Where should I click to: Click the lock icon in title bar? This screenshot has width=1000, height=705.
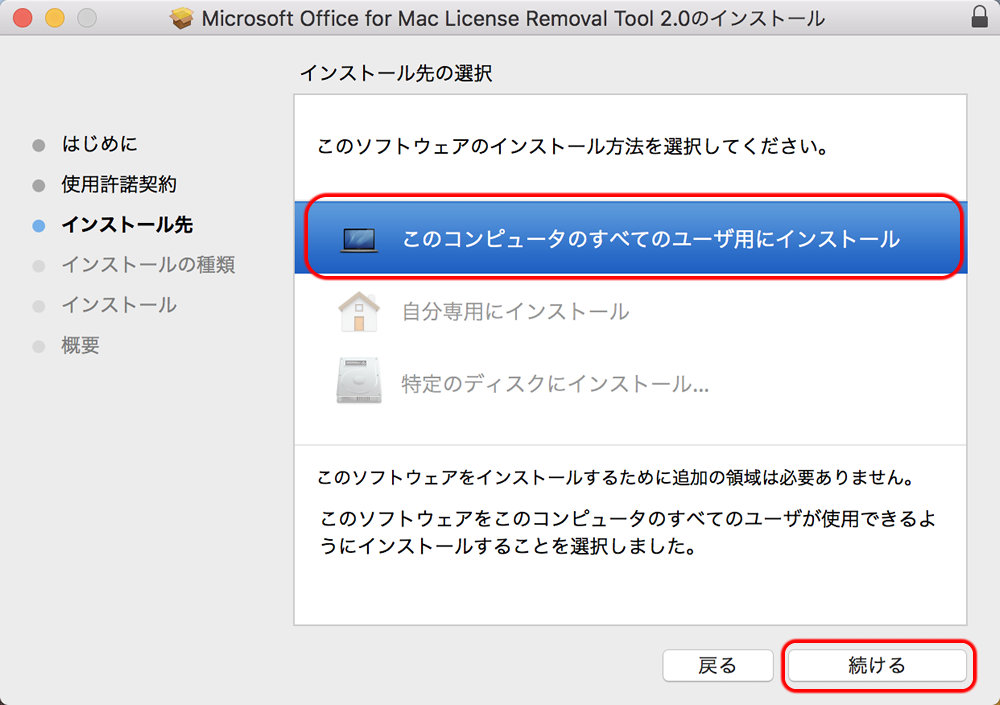tap(980, 17)
